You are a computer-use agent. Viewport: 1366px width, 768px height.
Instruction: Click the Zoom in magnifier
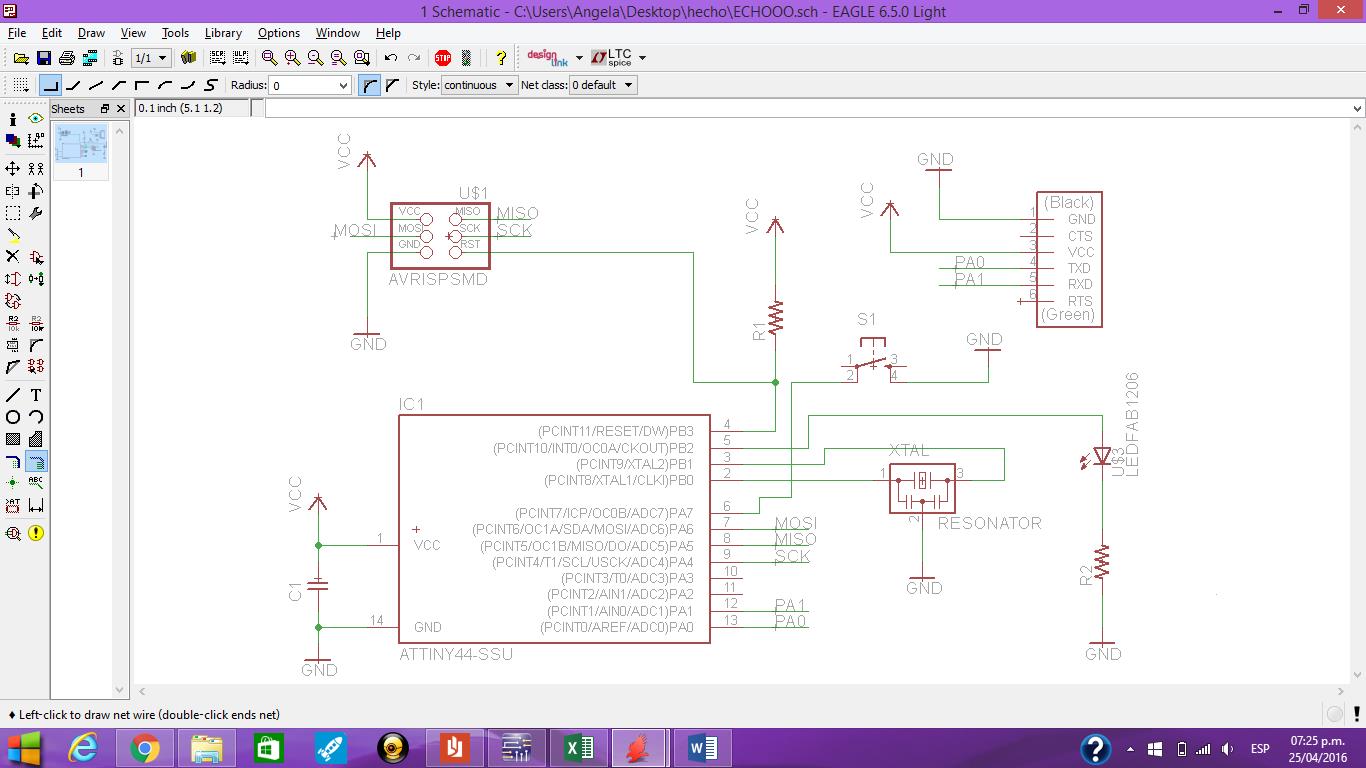click(x=292, y=58)
